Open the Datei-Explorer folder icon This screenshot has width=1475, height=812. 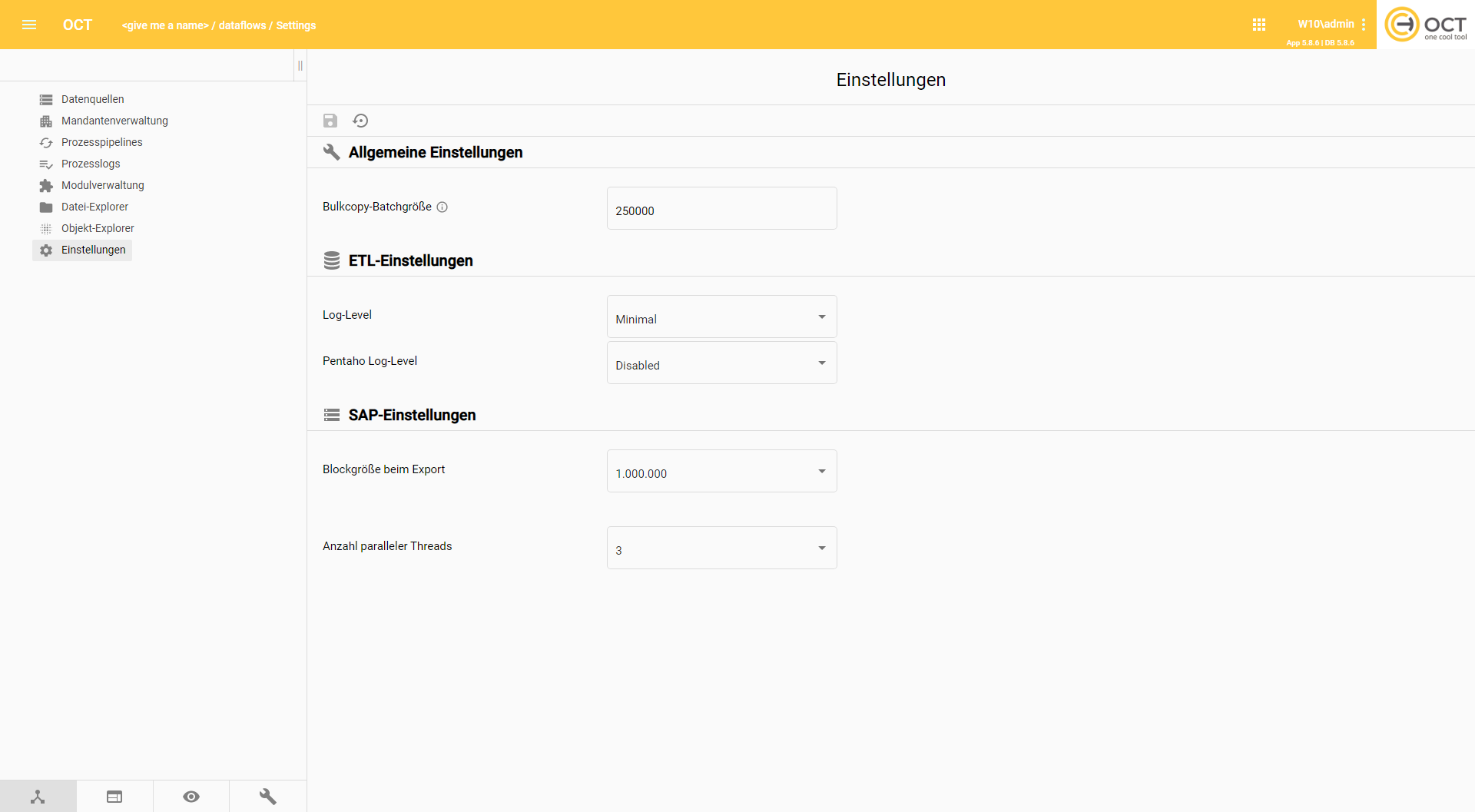tap(45, 207)
